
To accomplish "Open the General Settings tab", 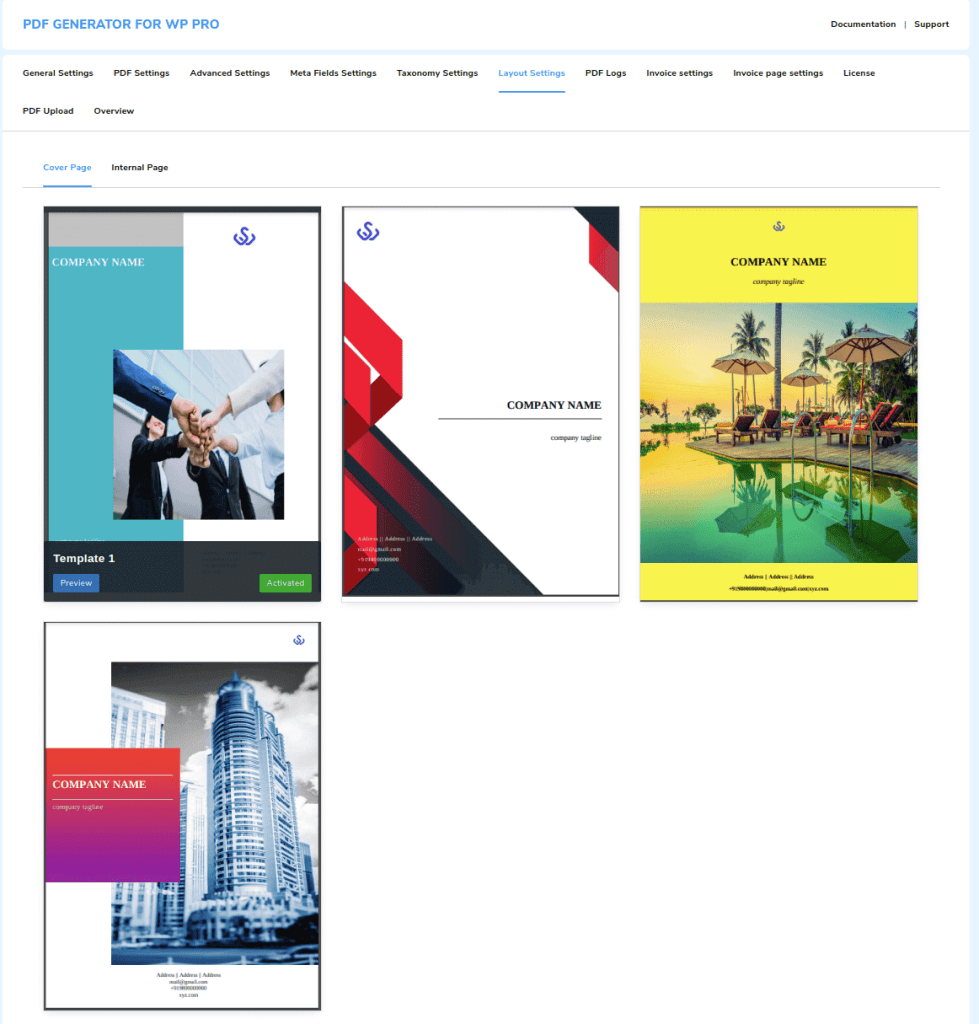I will [x=57, y=73].
